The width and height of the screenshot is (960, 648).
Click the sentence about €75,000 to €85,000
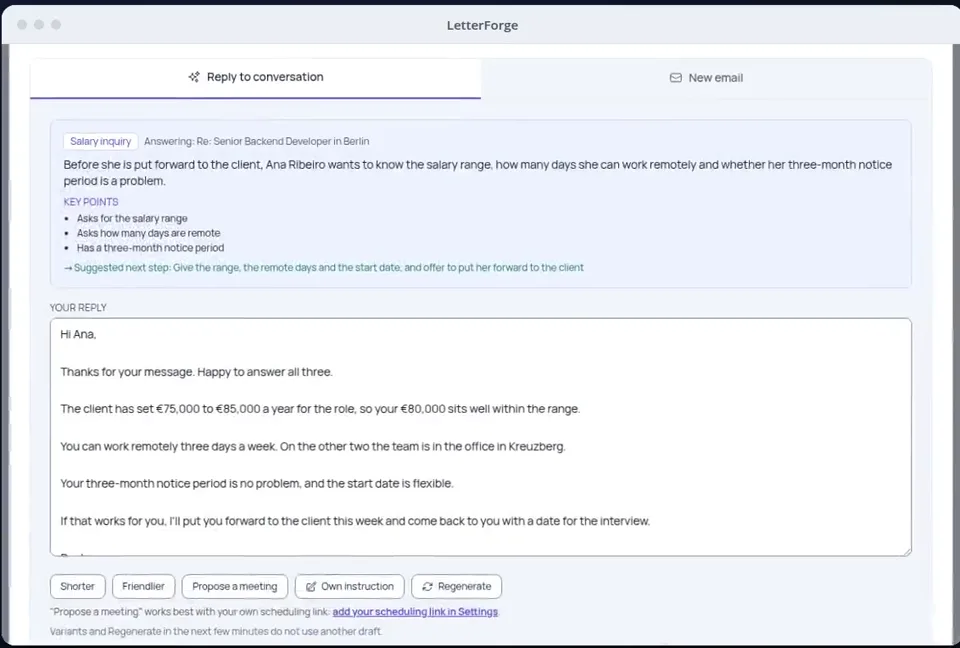[320, 409]
